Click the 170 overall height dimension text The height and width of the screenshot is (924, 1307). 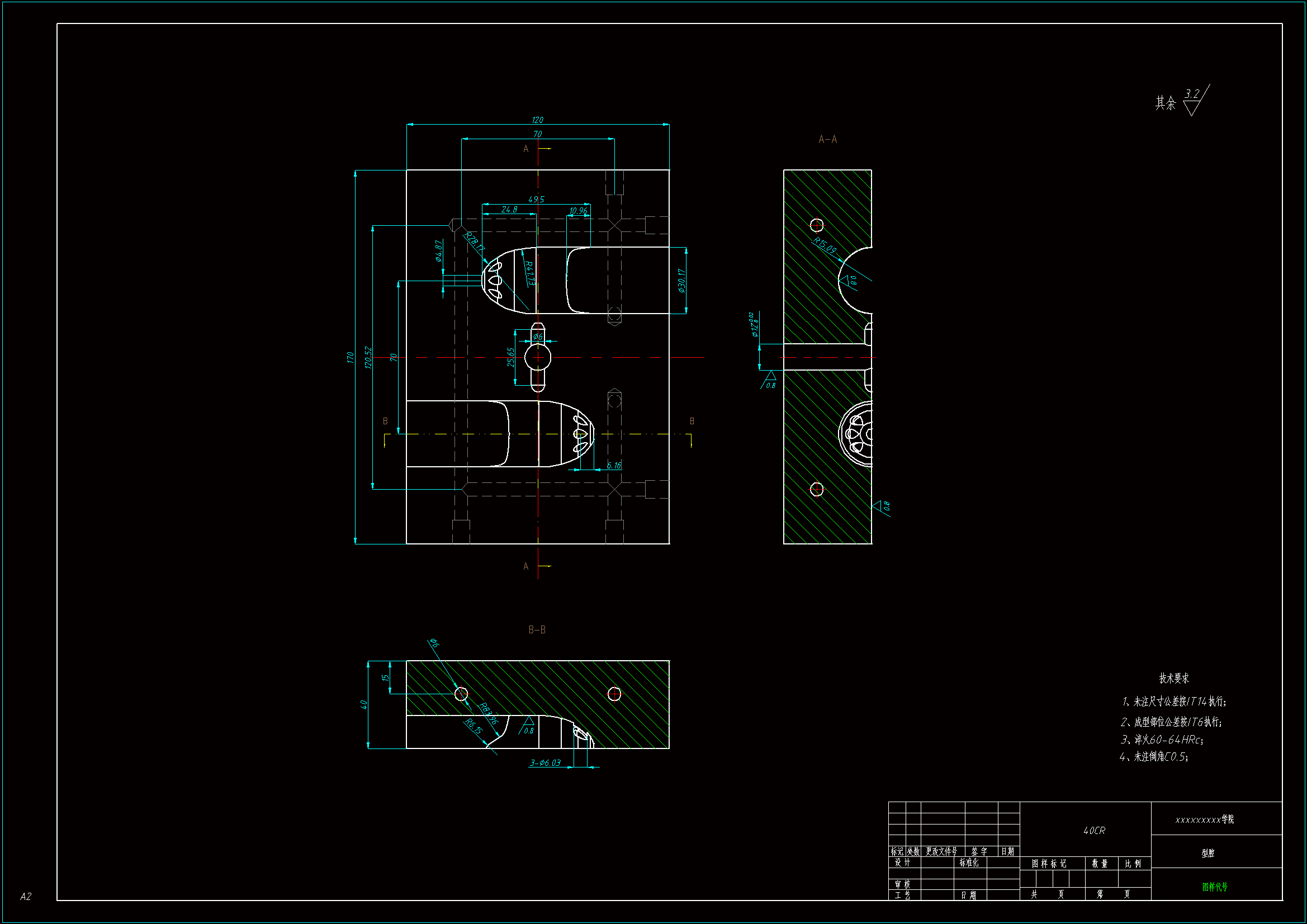point(350,358)
